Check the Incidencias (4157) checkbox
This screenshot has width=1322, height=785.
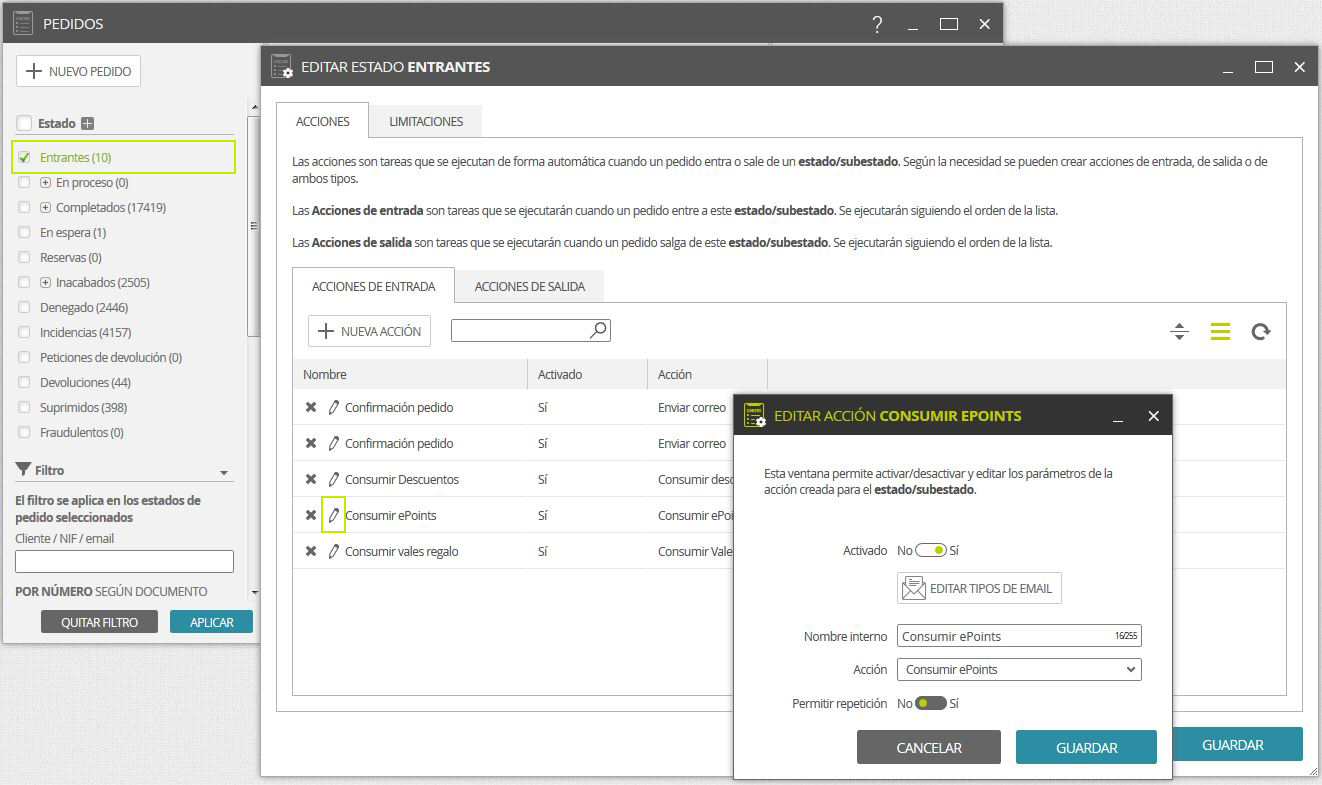point(24,332)
